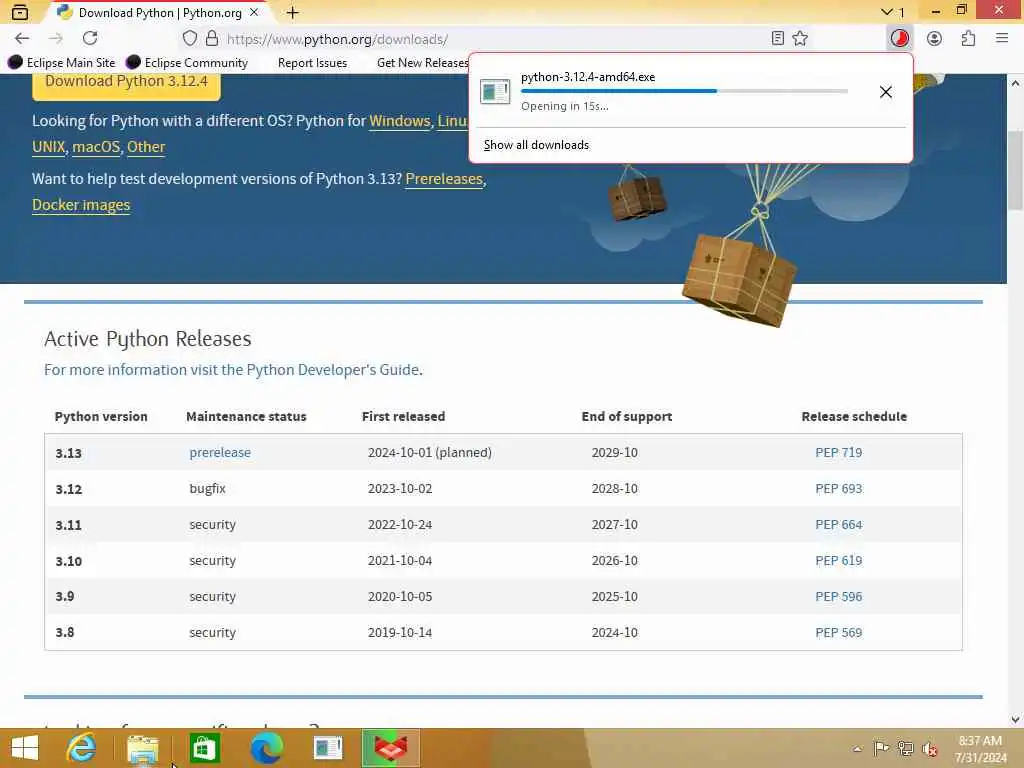Open PEP 619 release schedule

point(839,560)
